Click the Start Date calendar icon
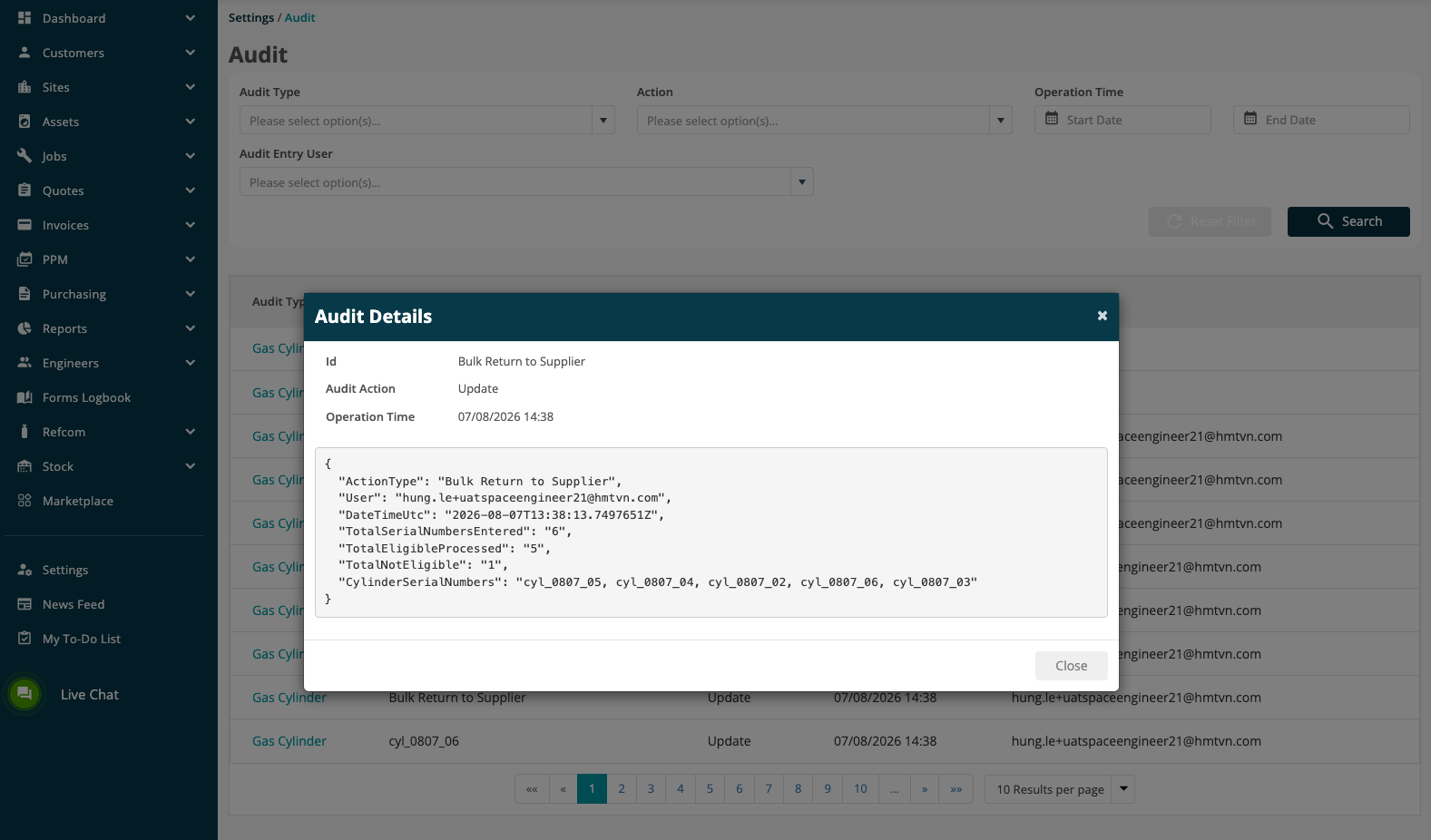 tap(1052, 119)
